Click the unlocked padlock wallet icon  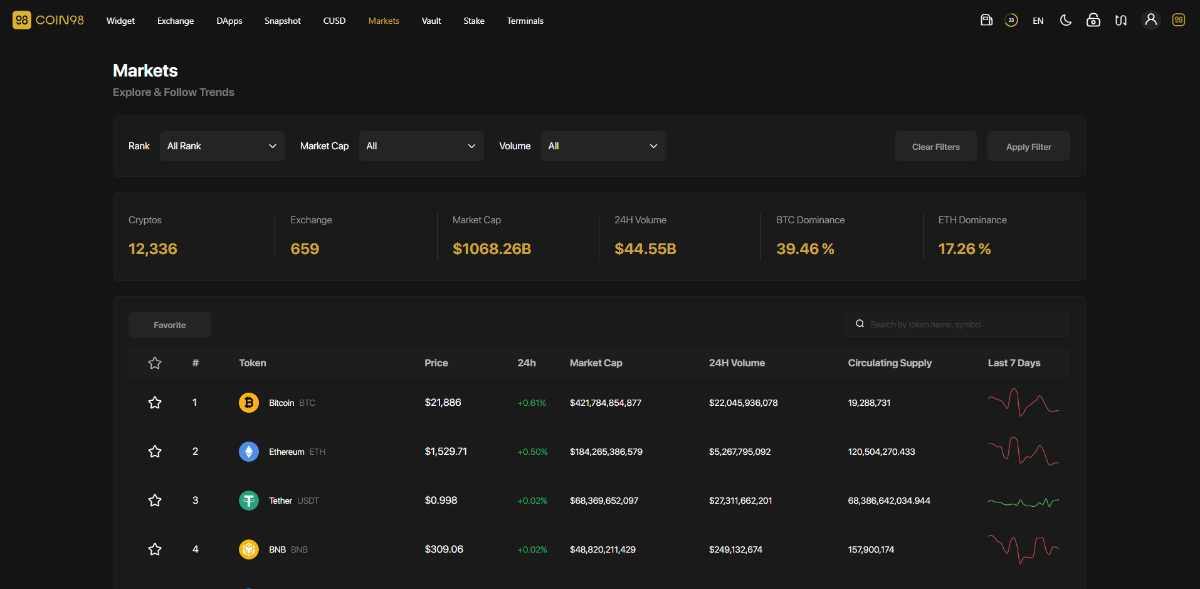pyautogui.click(x=1094, y=20)
